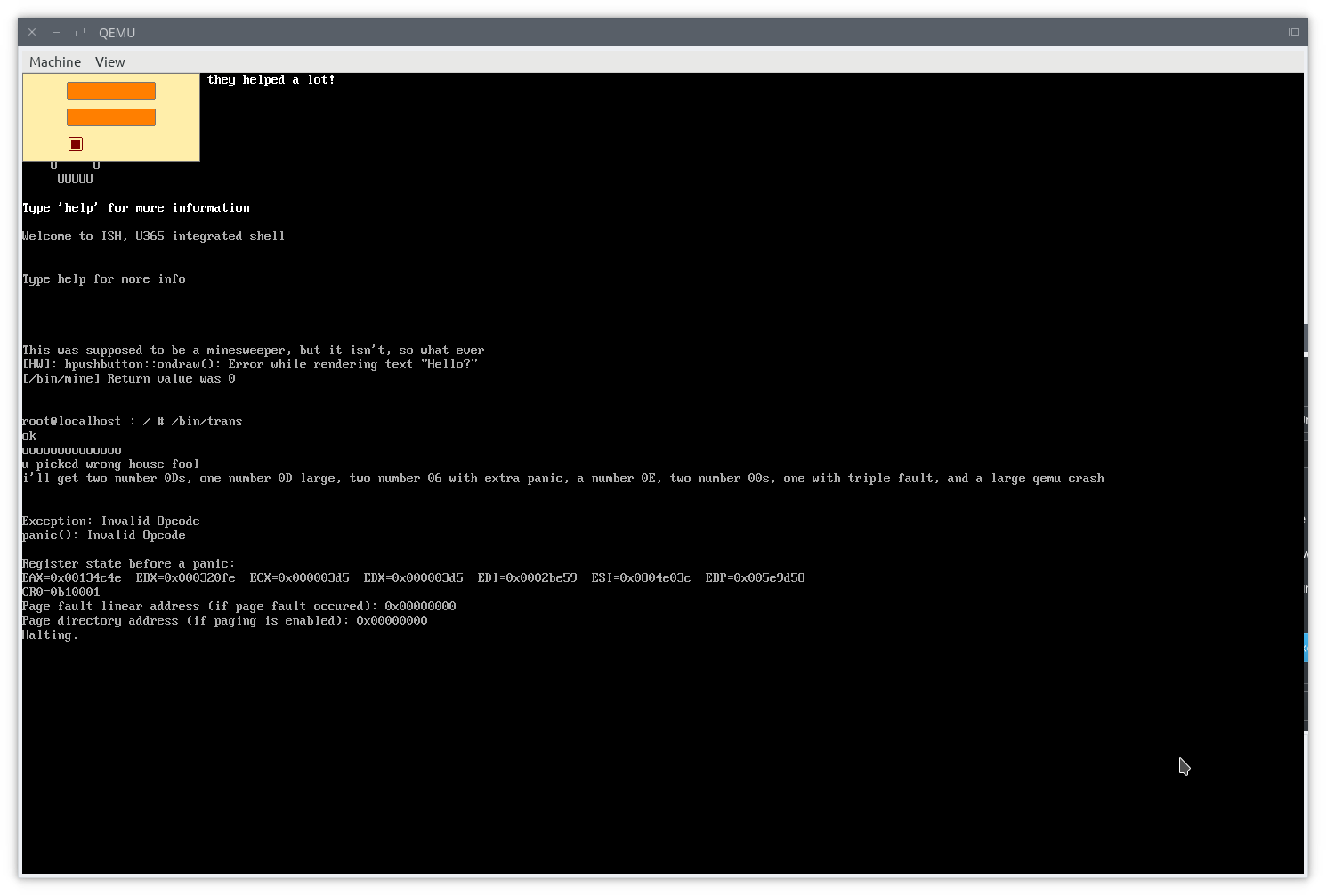Click the upper orange push button
The width and height of the screenshot is (1326, 896).
coord(111,91)
